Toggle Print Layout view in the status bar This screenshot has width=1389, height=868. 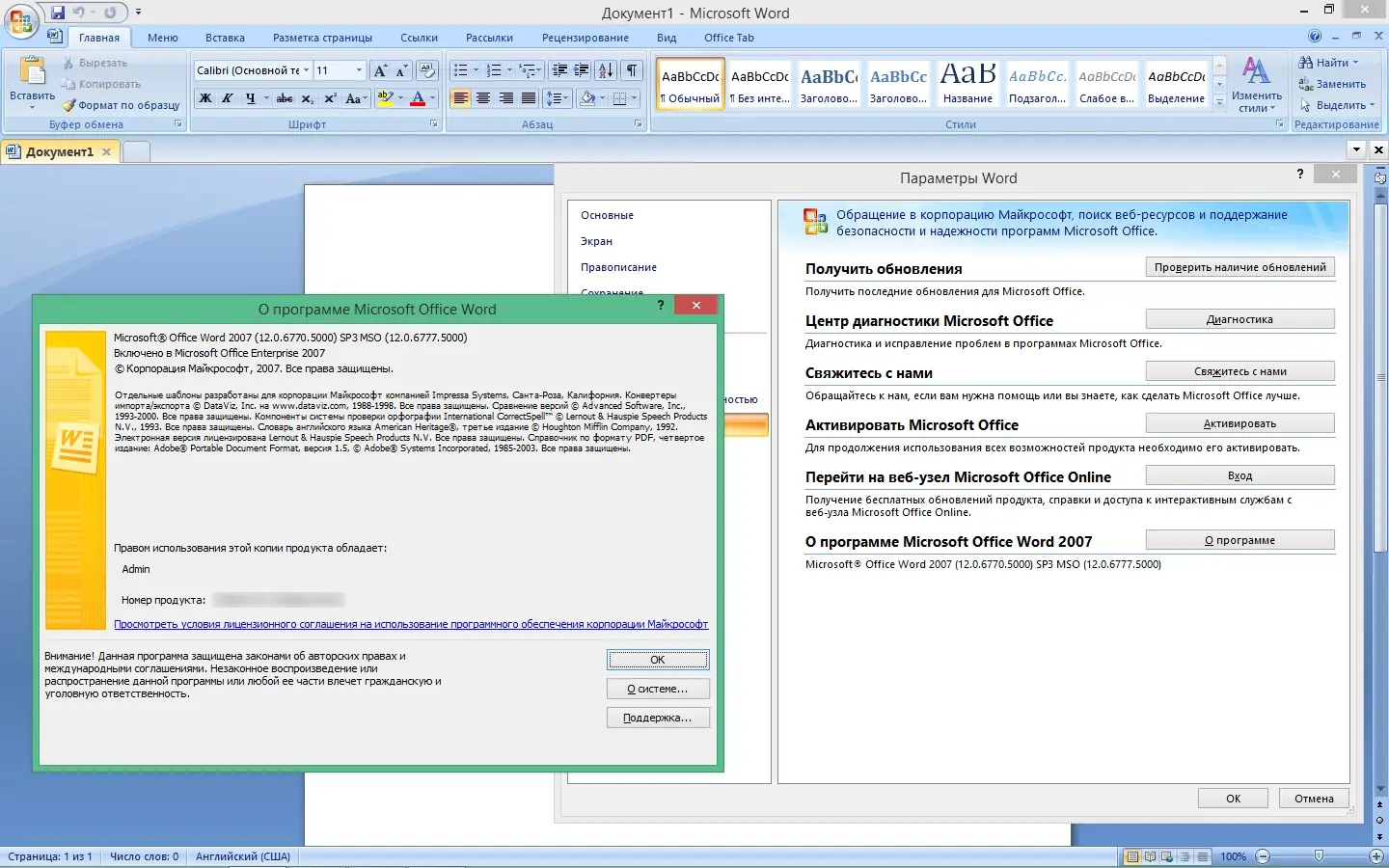pyautogui.click(x=1132, y=856)
